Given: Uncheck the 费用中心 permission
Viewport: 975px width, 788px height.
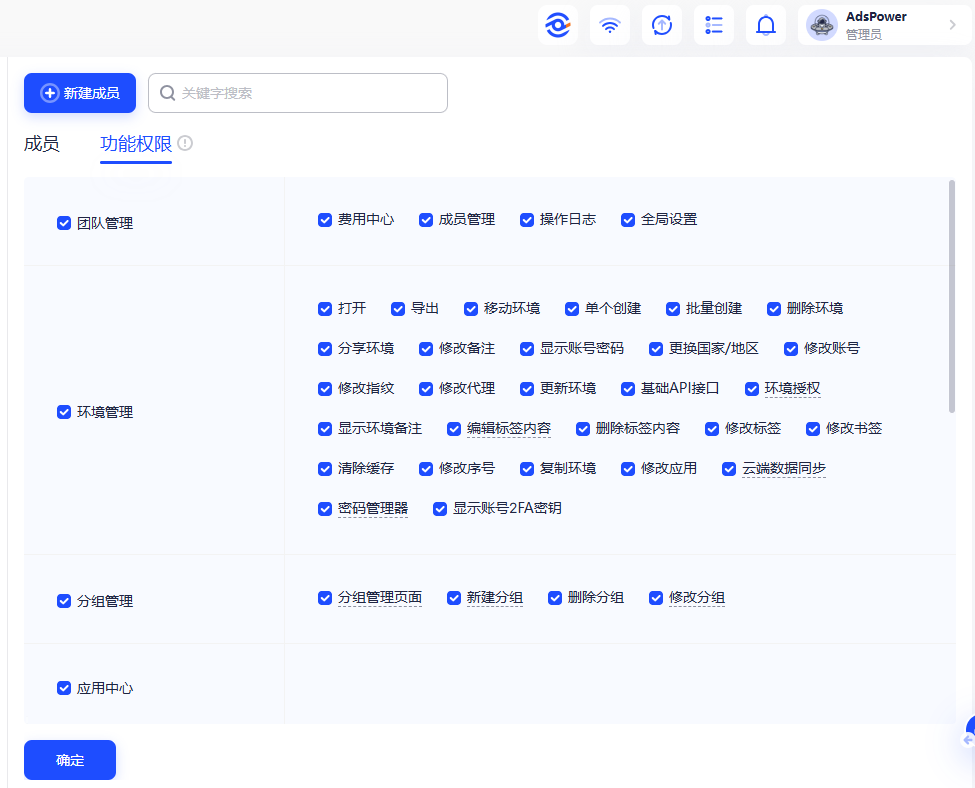Looking at the screenshot, I should [325, 220].
